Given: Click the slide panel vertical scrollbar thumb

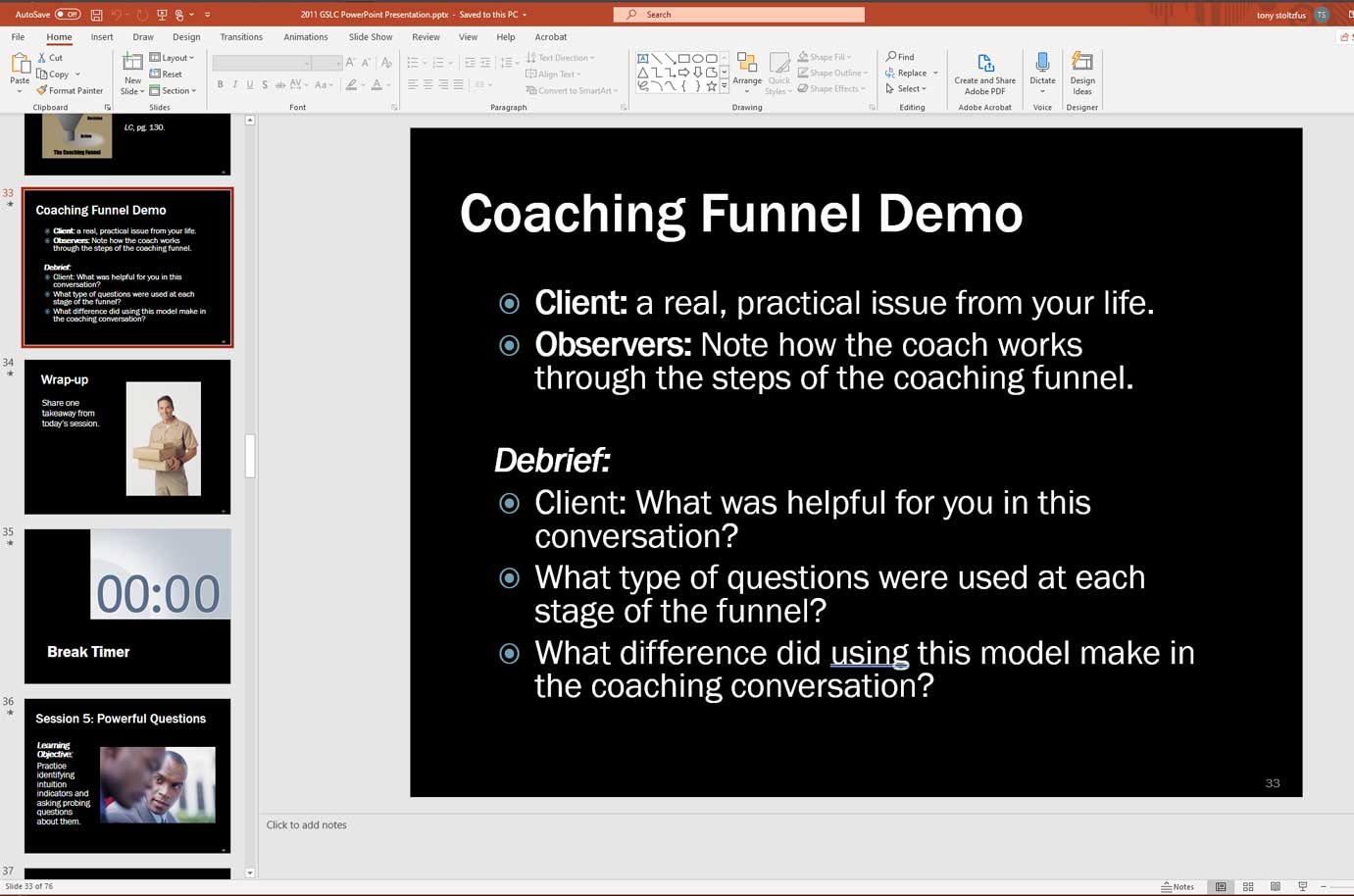Looking at the screenshot, I should pyautogui.click(x=250, y=455).
